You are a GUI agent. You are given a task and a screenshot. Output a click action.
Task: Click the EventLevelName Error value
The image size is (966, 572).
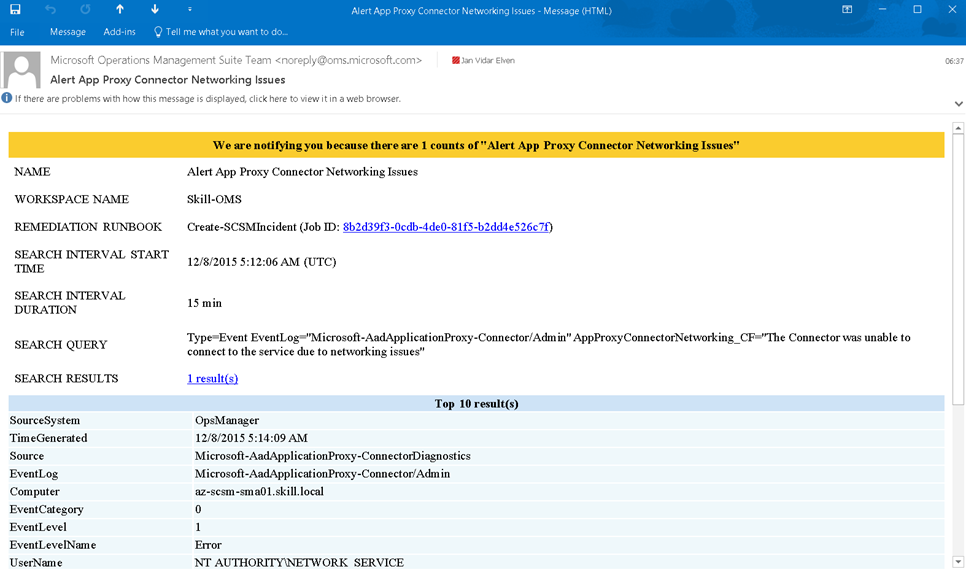pyautogui.click(x=208, y=545)
